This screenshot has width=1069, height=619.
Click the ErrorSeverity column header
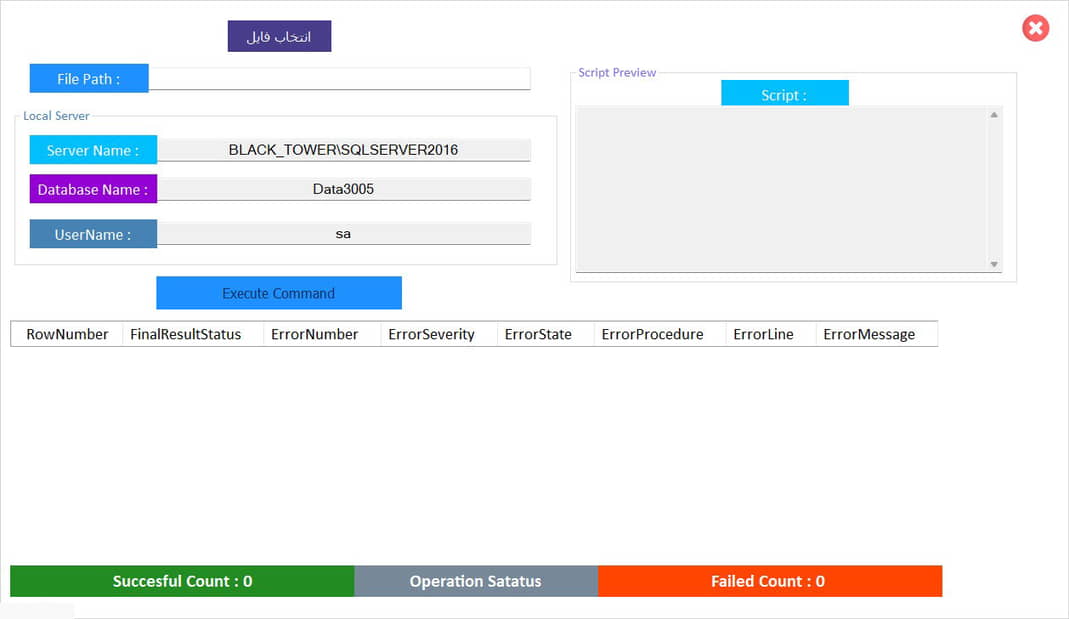pos(431,334)
